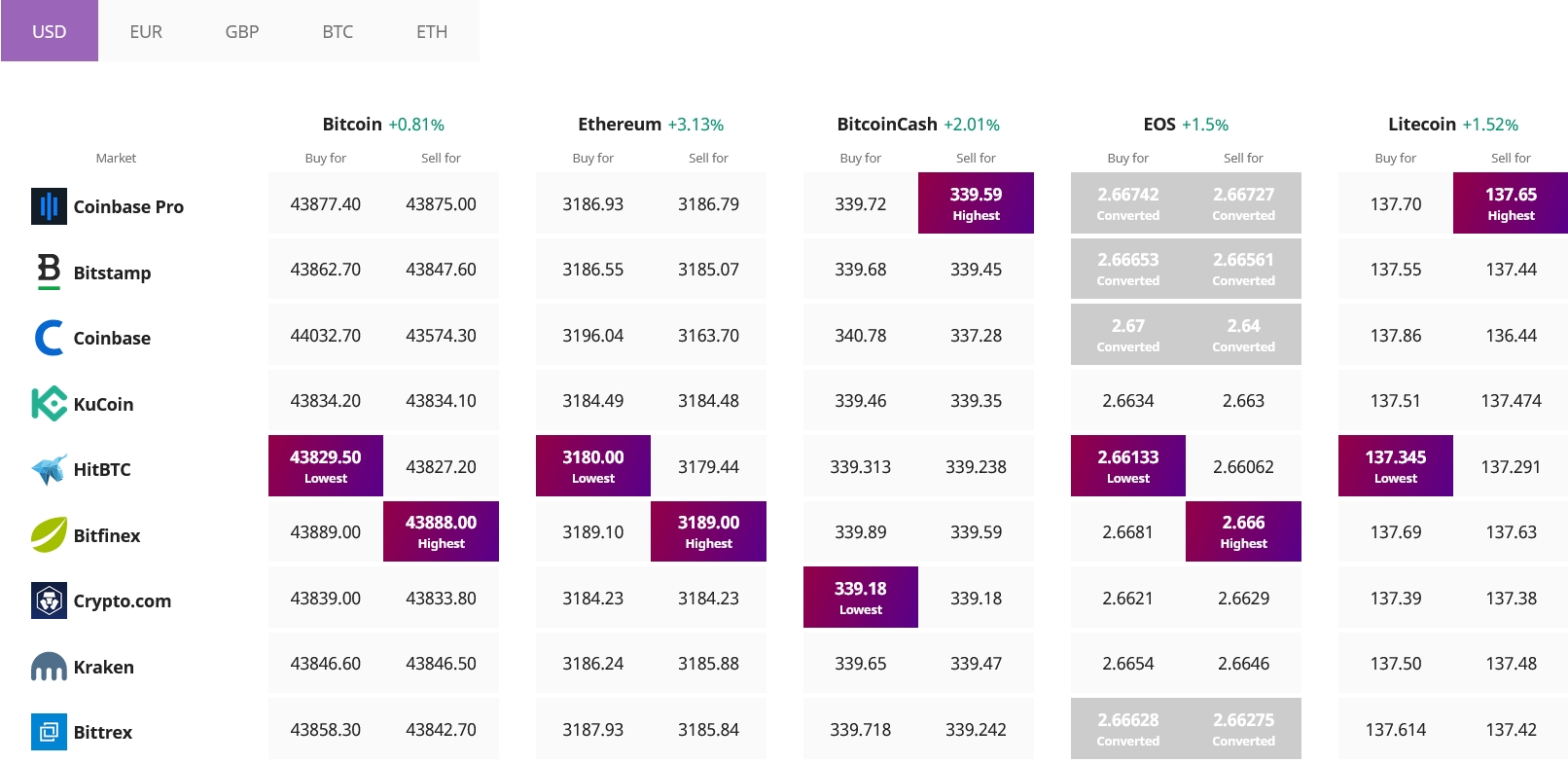Viewport: 1568px width, 764px height.
Task: Click Kraken Bitcoin buy price 43846.60
Action: pyautogui.click(x=326, y=663)
